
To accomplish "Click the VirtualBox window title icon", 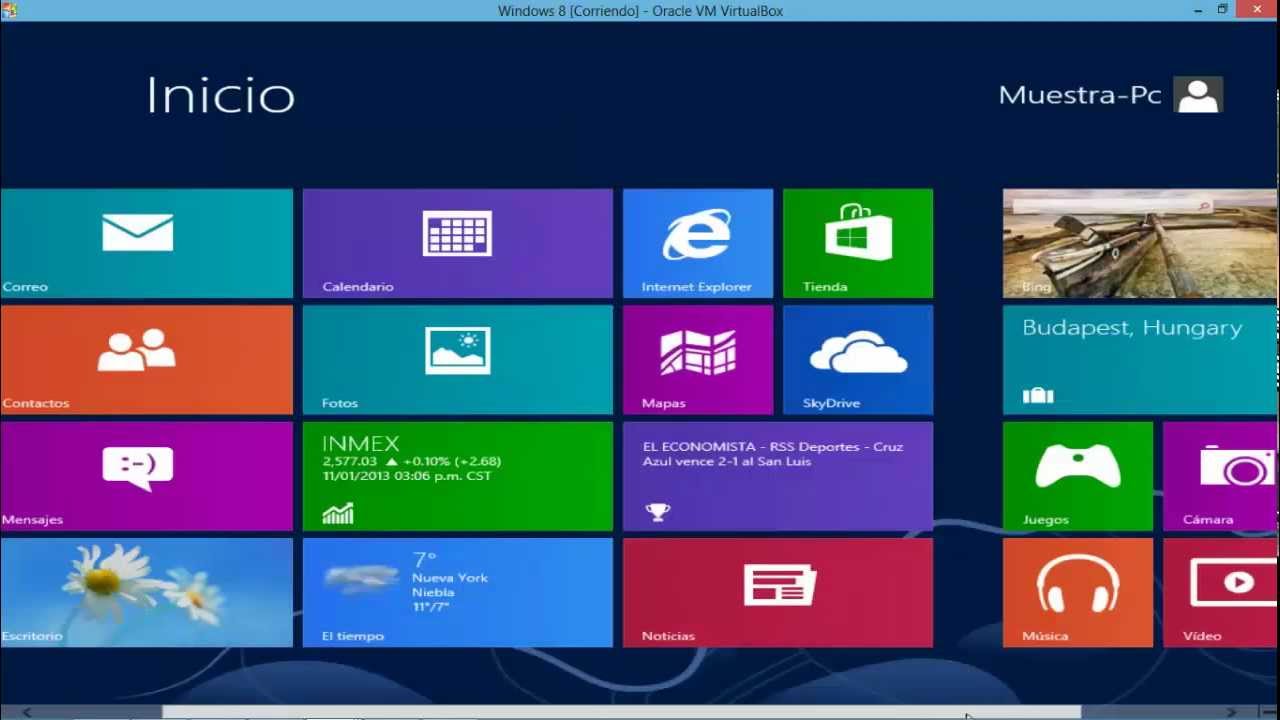I will click(10, 10).
